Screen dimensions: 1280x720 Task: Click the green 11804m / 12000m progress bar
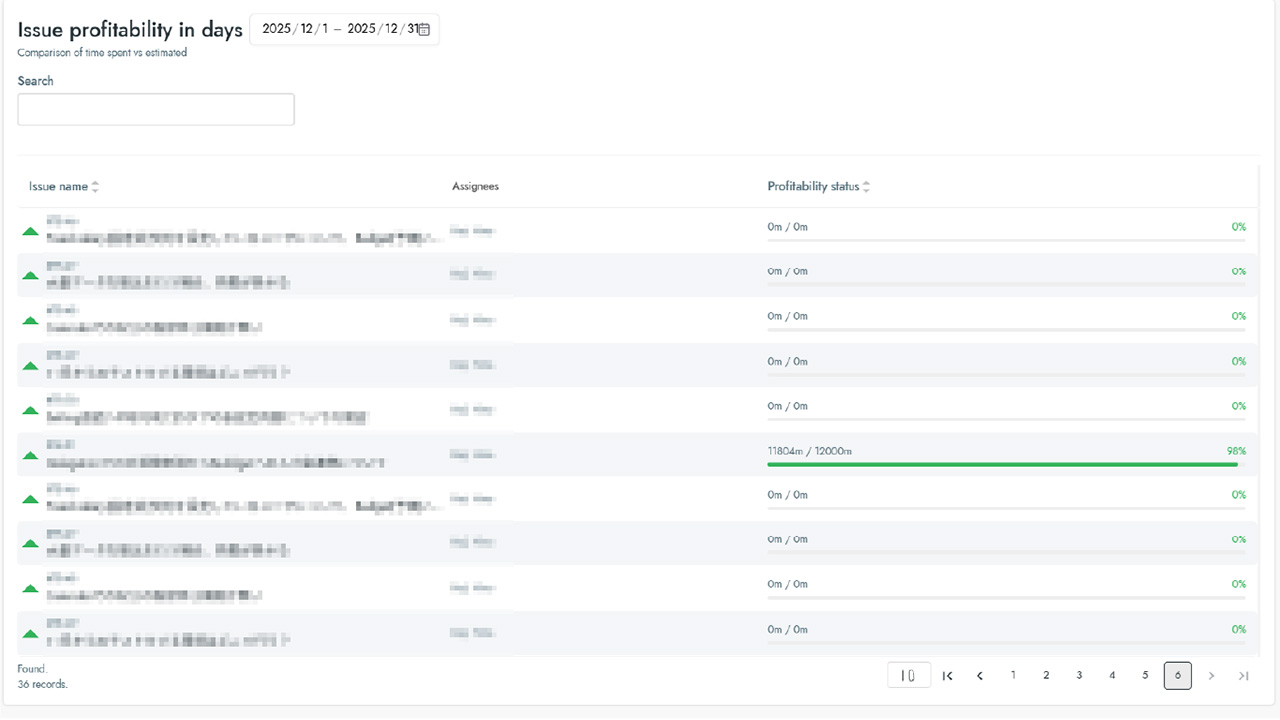(1002, 464)
